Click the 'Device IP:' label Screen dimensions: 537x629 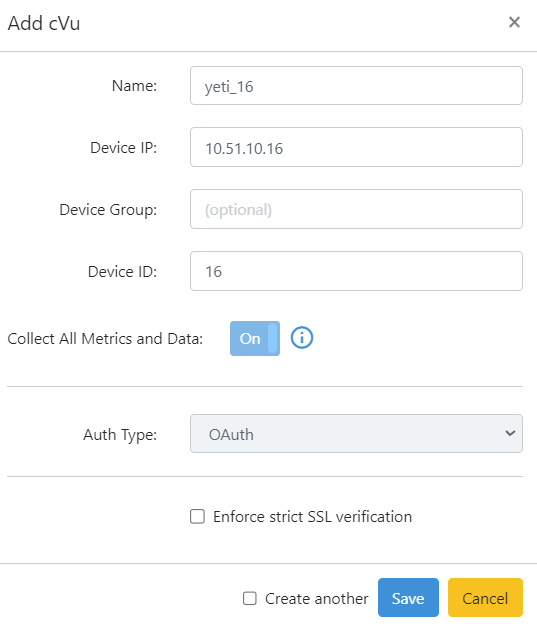pyautogui.click(x=124, y=148)
